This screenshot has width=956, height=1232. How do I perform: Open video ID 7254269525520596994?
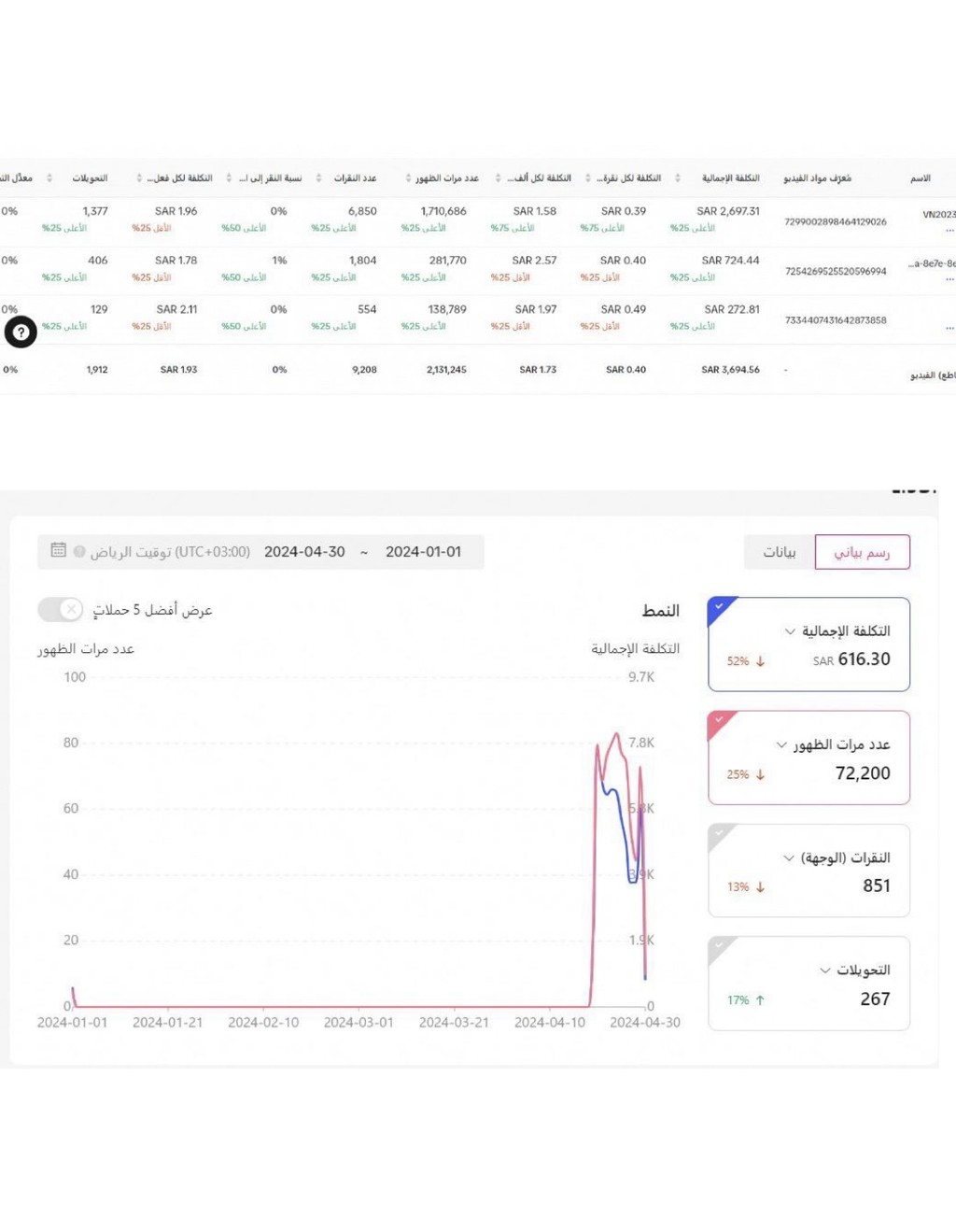pyautogui.click(x=836, y=271)
